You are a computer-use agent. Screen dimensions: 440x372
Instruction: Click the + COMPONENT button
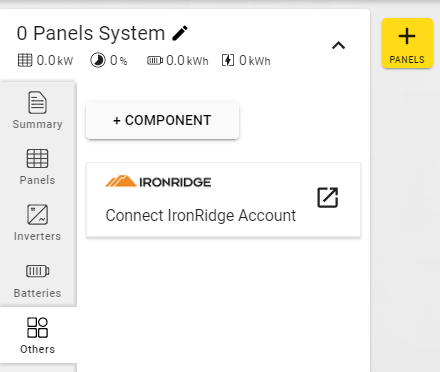(162, 120)
